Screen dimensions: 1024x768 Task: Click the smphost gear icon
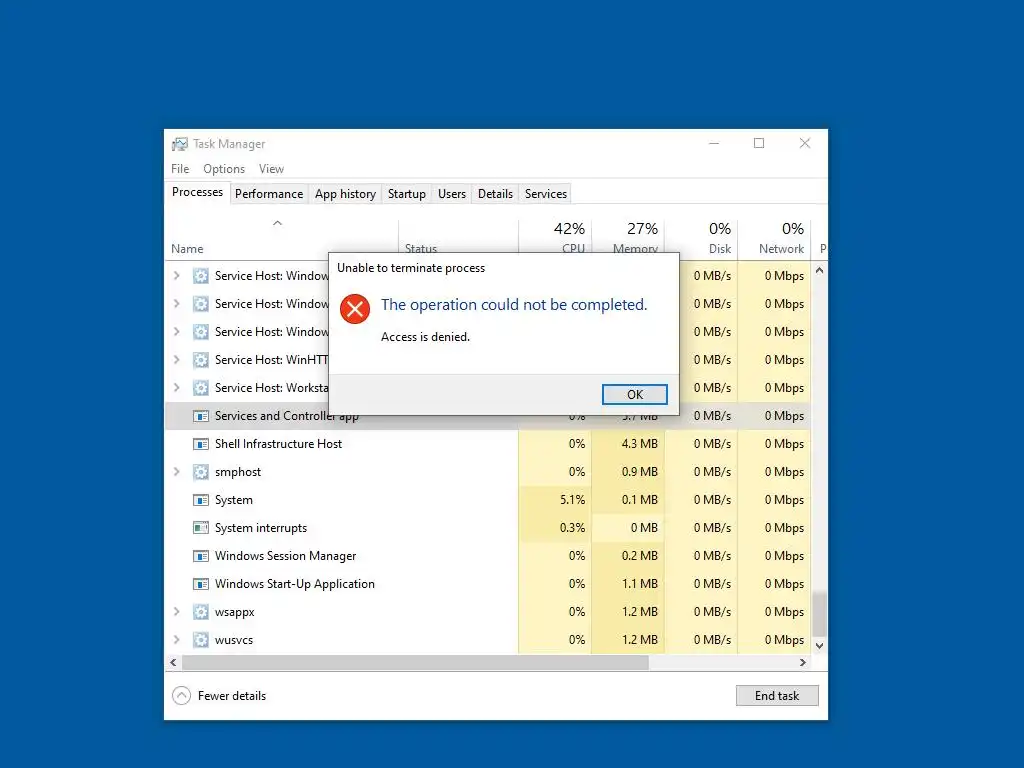tap(201, 472)
